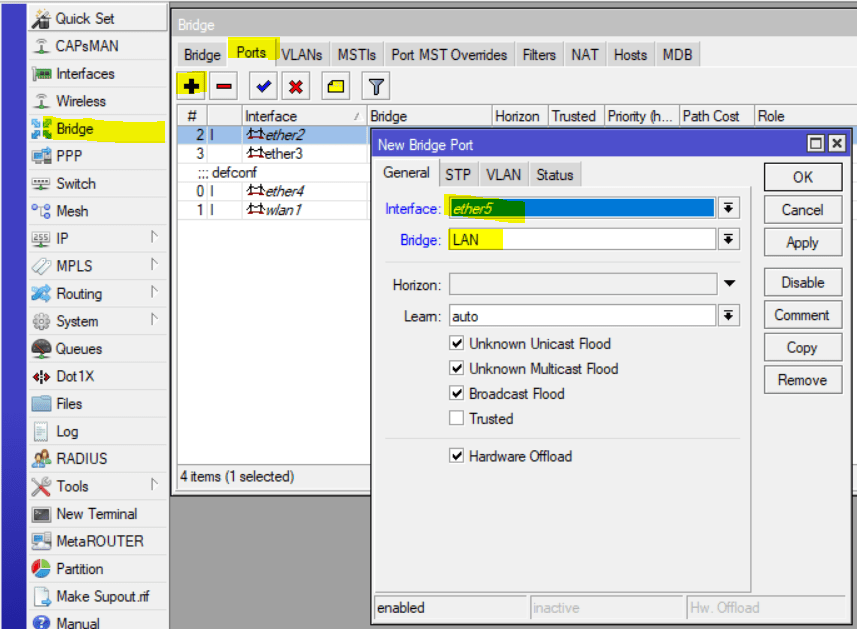This screenshot has height=629, width=857.
Task: Expand the Horizon field arrow
Action: (x=729, y=285)
